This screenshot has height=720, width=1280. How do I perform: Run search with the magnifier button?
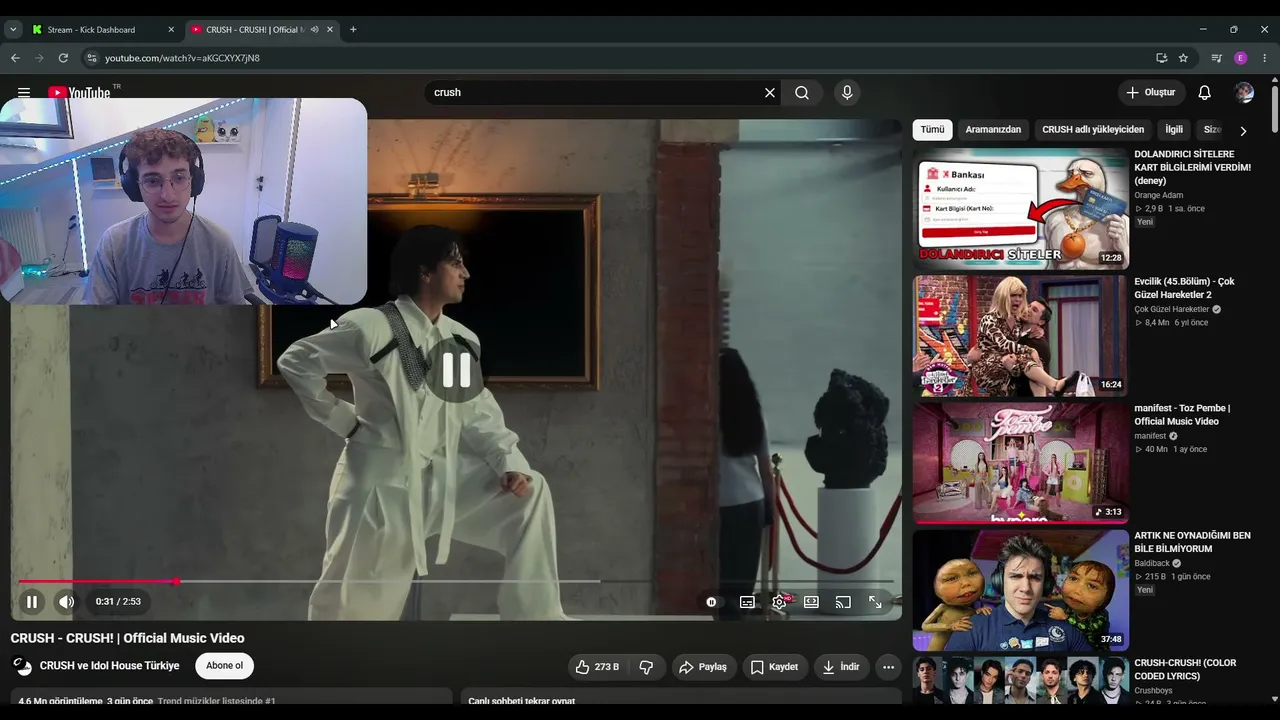(802, 92)
